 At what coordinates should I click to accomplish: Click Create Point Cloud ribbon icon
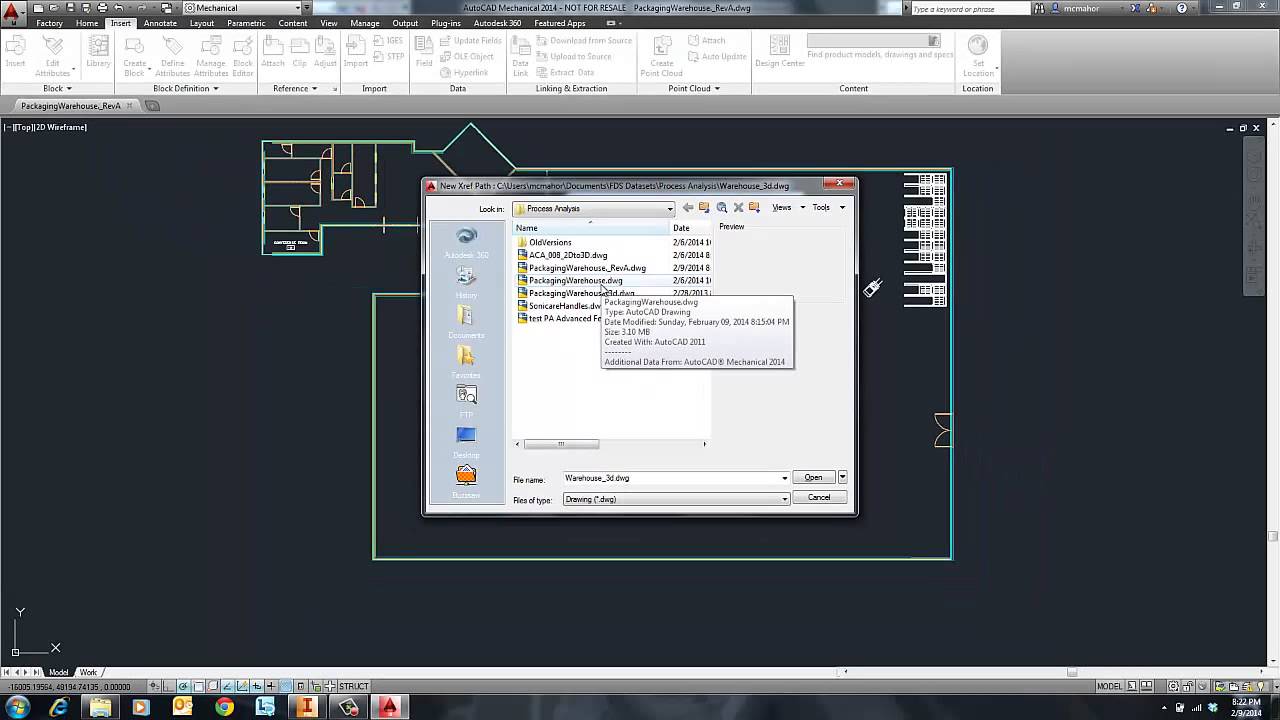pyautogui.click(x=662, y=57)
